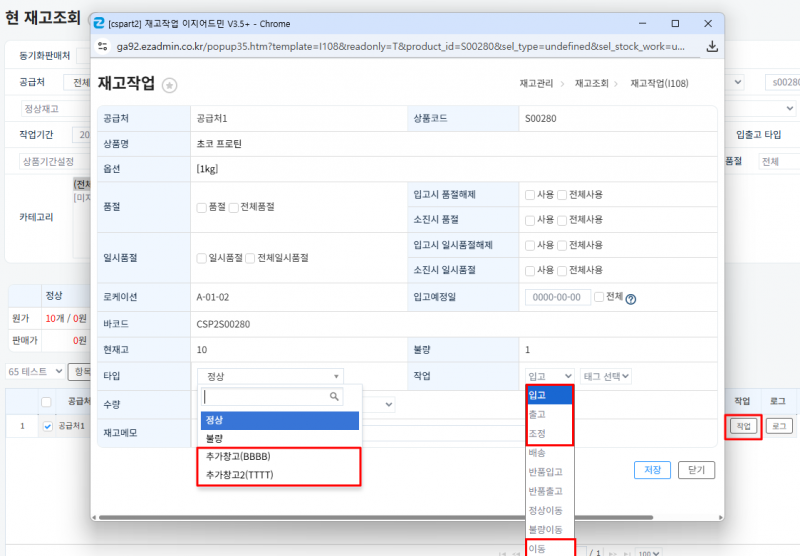Viewport: 800px width, 556px height.
Task: Select 추가창고(BBBB) option
Action: point(280,457)
